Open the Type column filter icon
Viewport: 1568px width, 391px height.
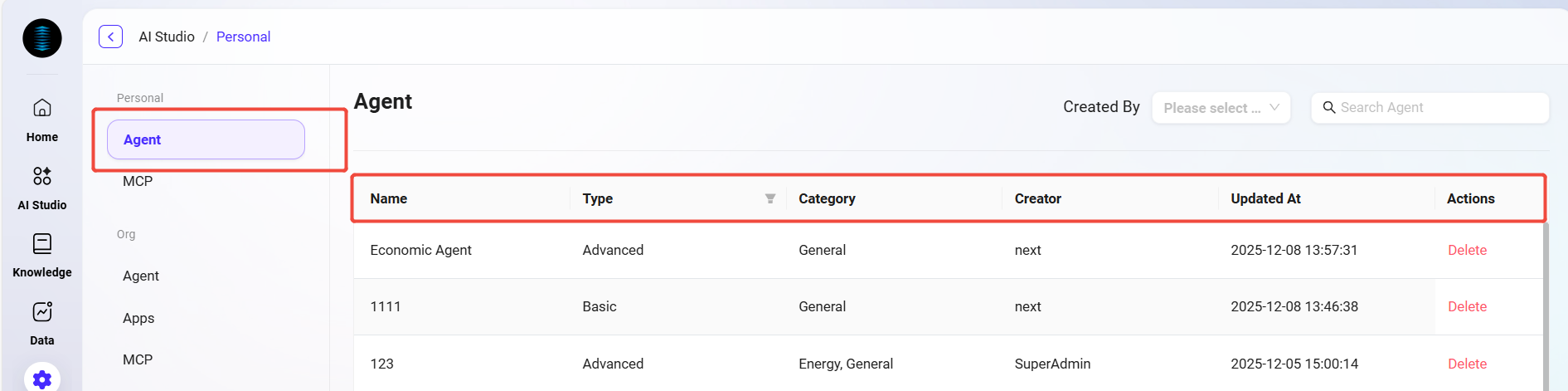click(769, 198)
